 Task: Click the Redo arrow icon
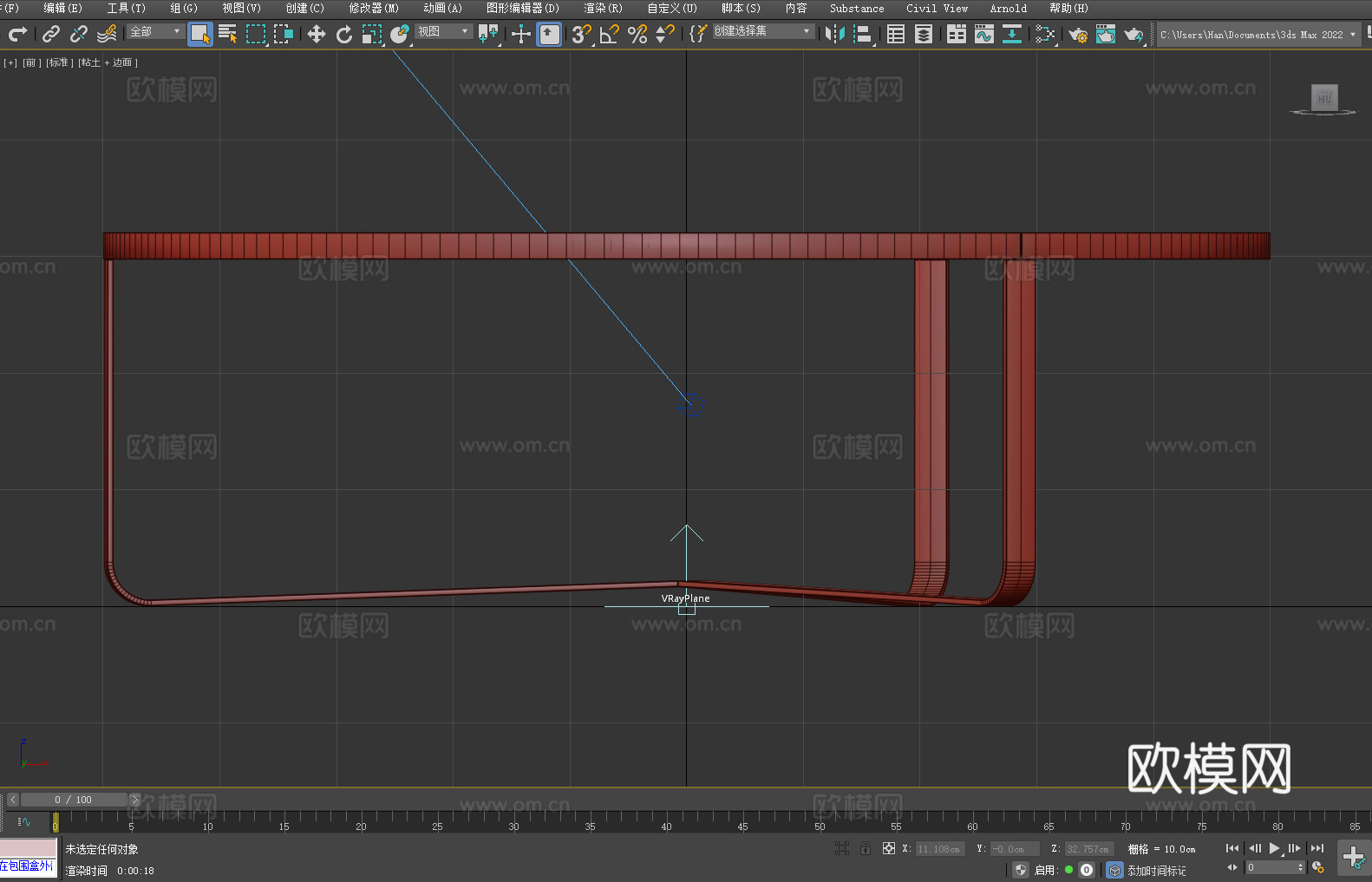(x=17, y=34)
